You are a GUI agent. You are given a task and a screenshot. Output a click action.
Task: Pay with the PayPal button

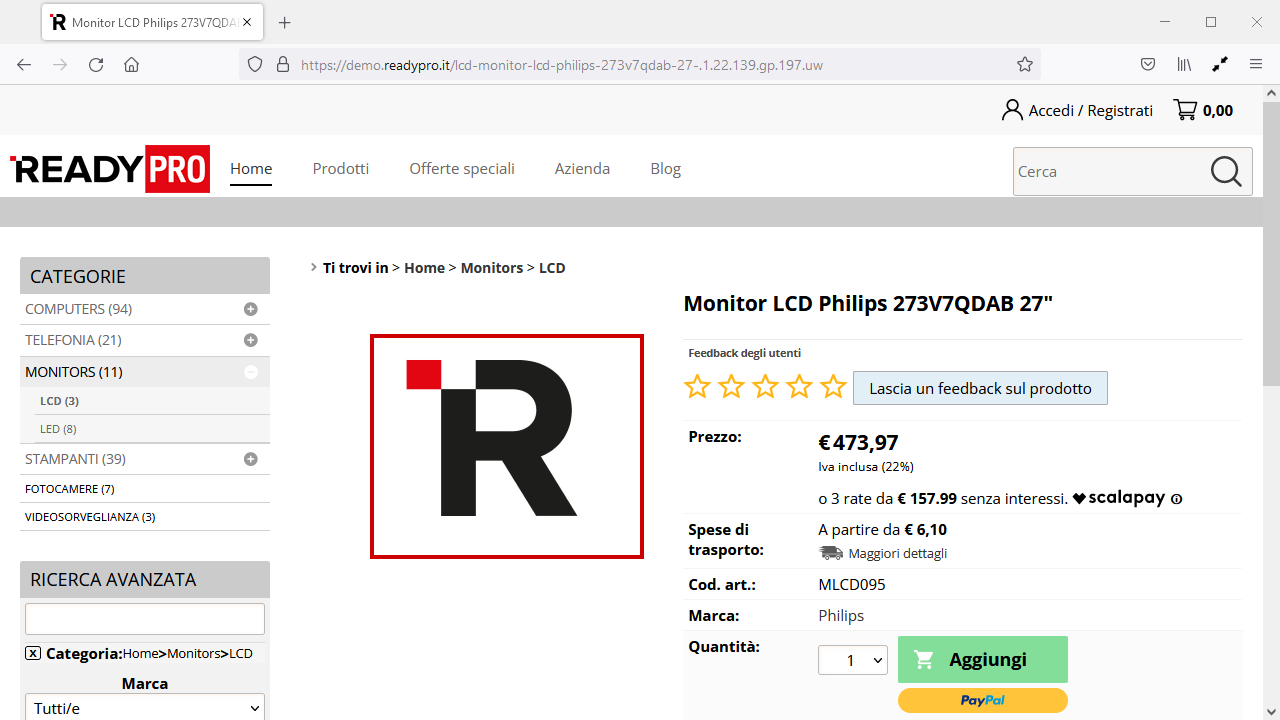[983, 700]
